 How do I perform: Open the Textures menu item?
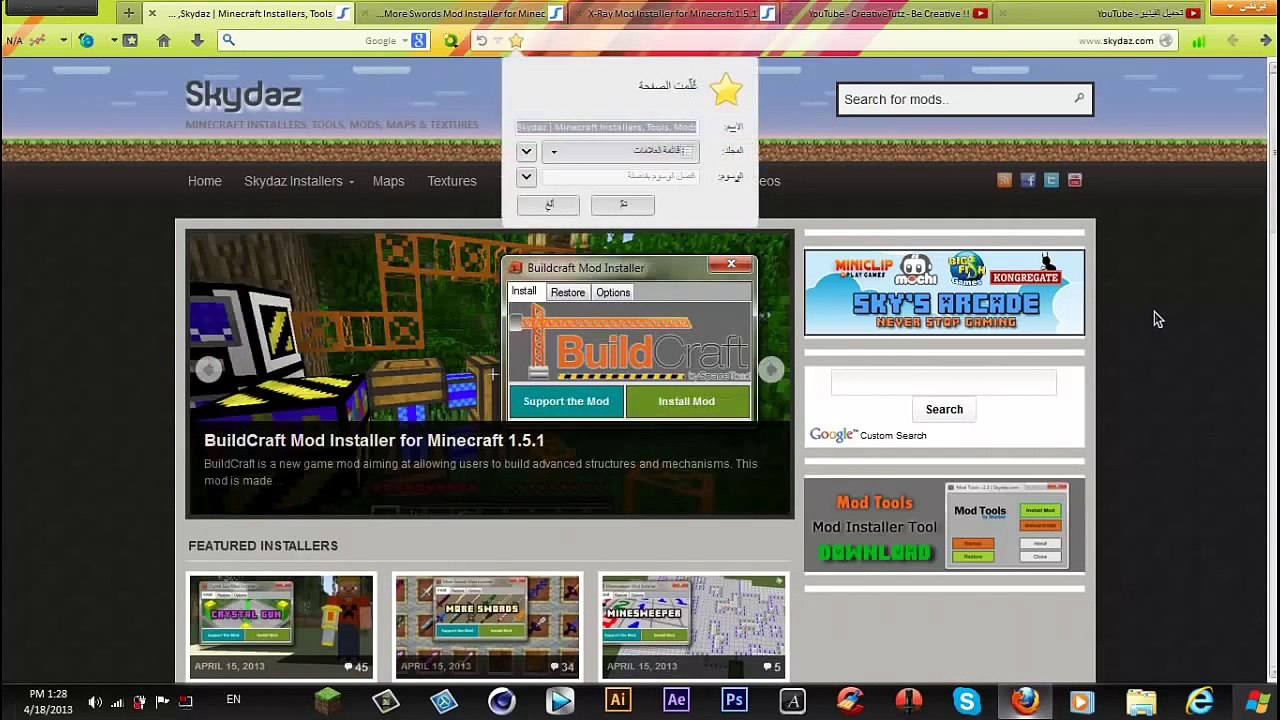pos(452,181)
